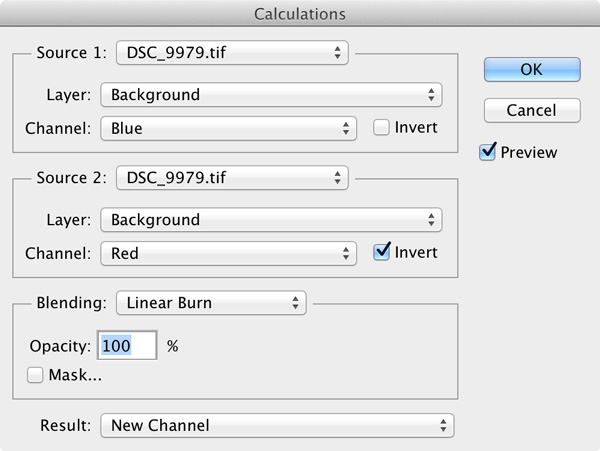Click the Opacity label text
This screenshot has height=451, width=600.
[x=61, y=346]
